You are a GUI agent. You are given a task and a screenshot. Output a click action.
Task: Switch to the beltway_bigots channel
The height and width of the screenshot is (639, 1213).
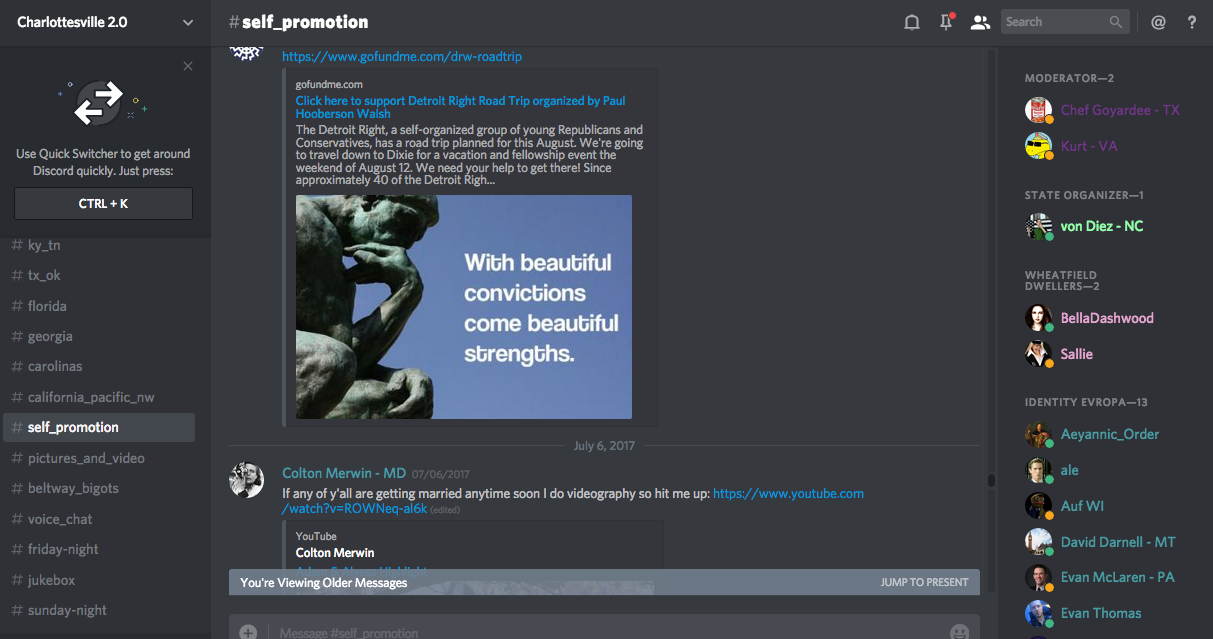click(73, 488)
